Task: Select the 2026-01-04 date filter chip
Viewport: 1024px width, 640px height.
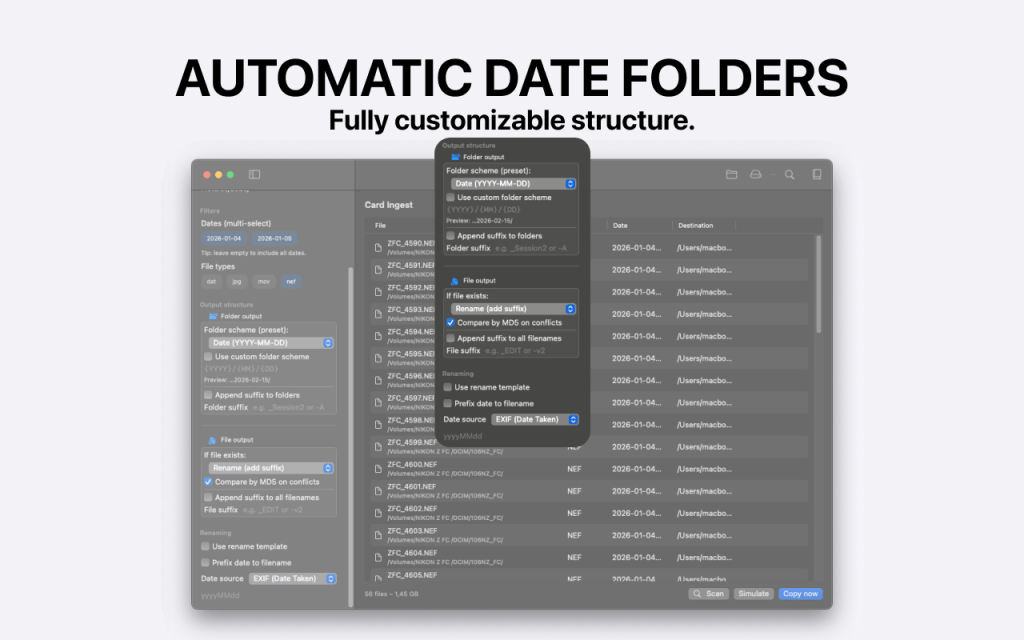Action: pos(223,239)
